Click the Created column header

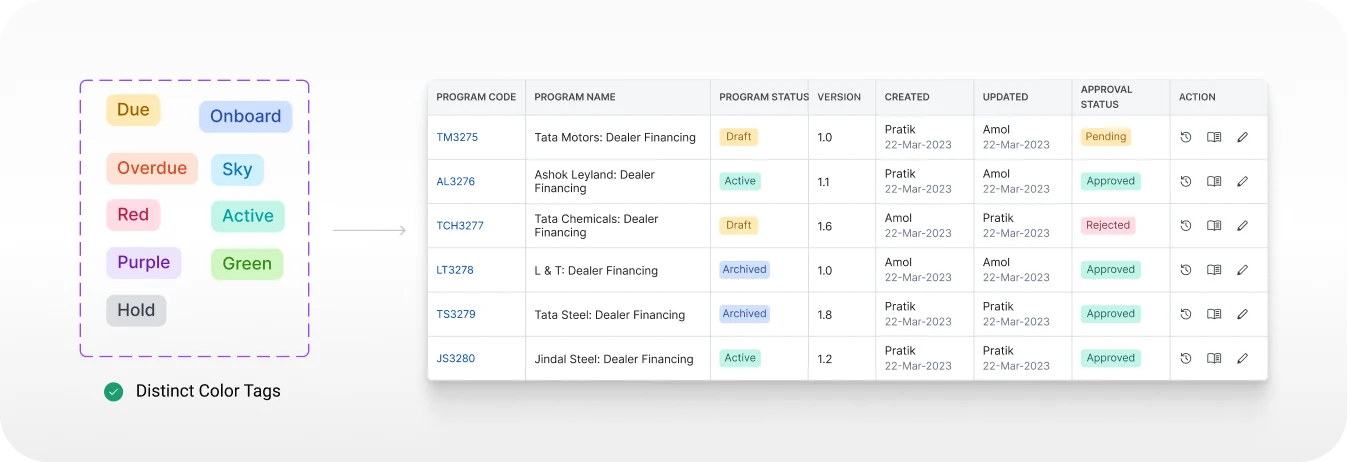point(907,97)
